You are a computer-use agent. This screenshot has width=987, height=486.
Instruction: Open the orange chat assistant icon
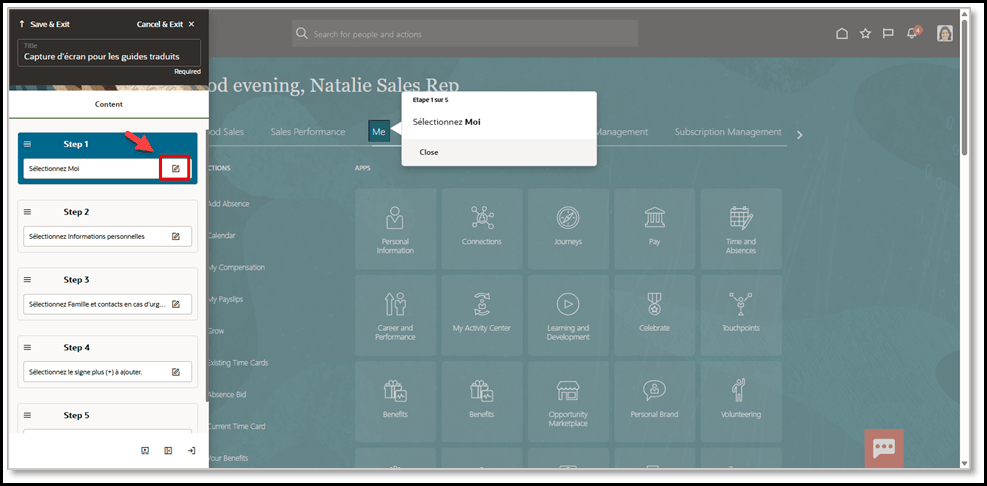[884, 448]
